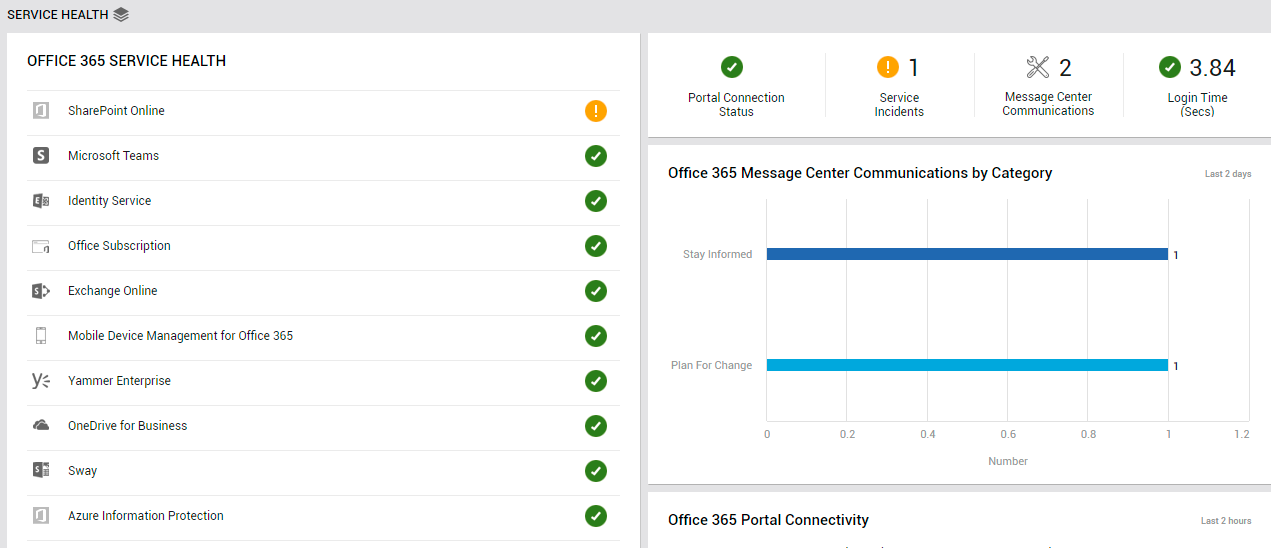Click the Microsoft Teams green check status icon
The image size is (1271, 548).
[596, 156]
